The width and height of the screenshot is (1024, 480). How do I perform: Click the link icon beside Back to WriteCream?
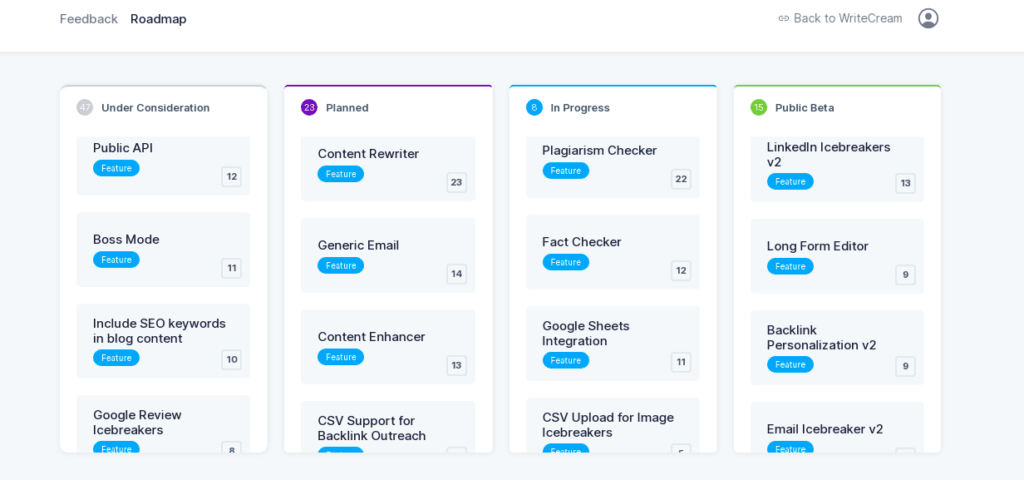784,18
